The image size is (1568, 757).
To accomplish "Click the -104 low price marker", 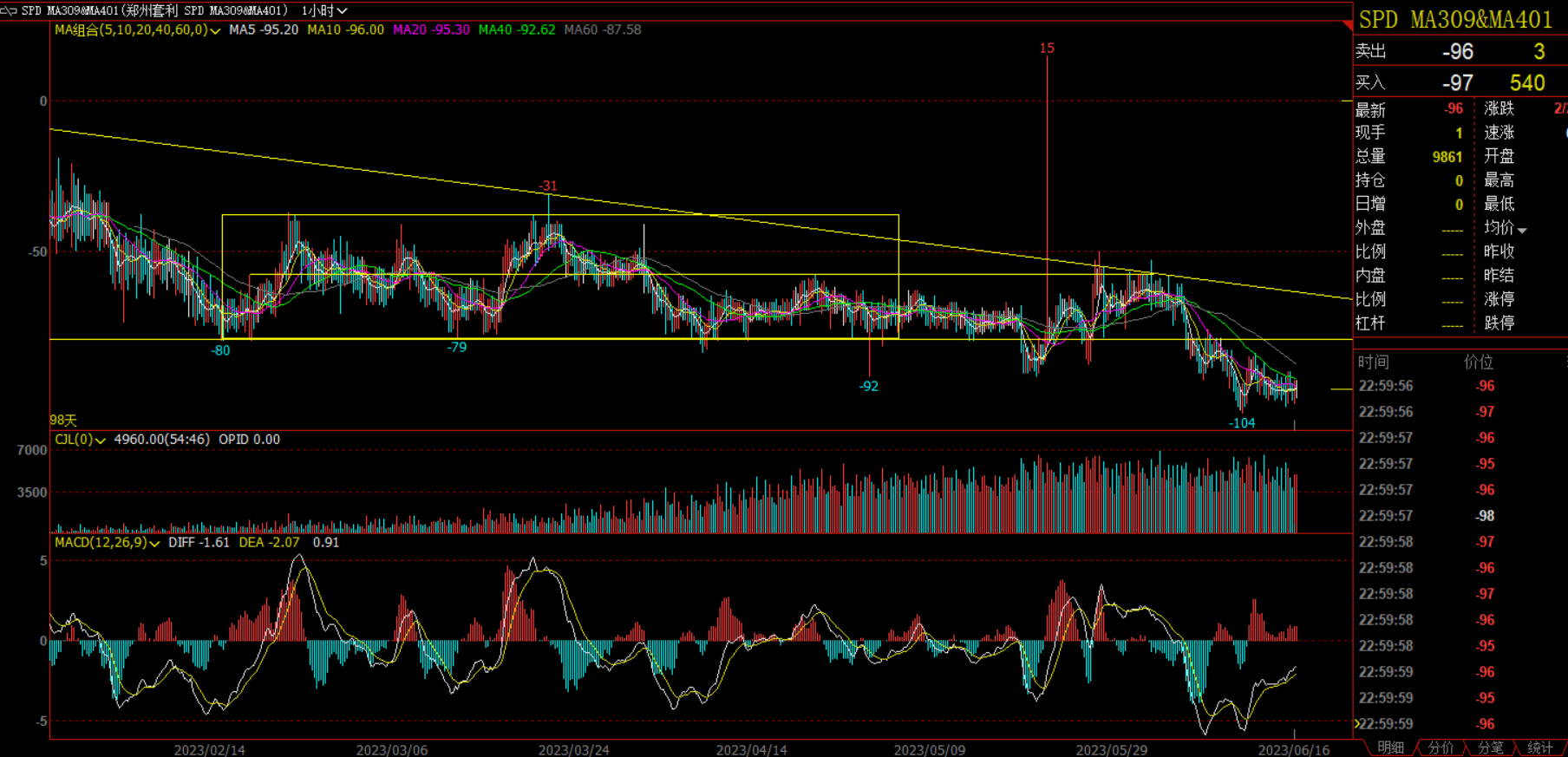I will [x=1242, y=423].
